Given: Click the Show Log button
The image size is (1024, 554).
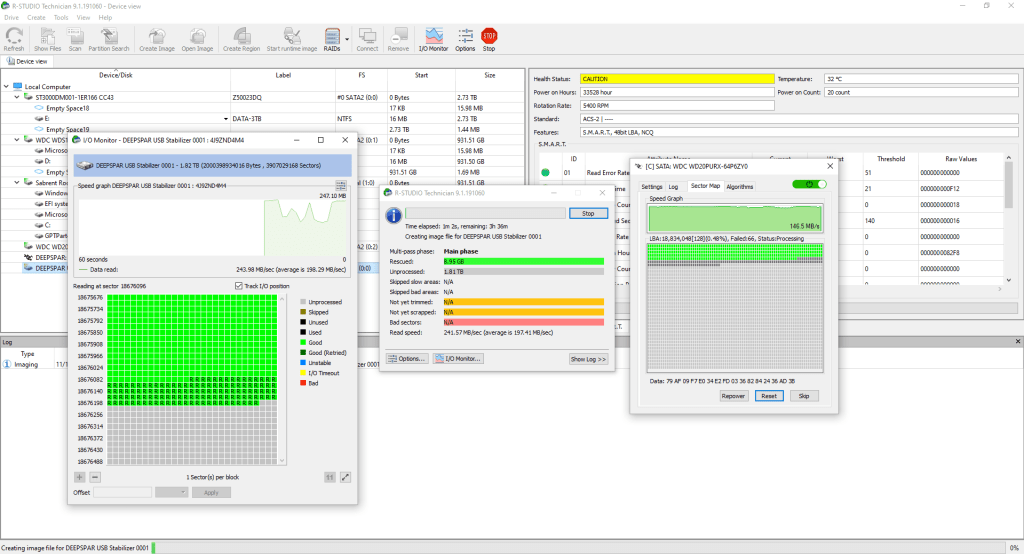Looking at the screenshot, I should 588,358.
